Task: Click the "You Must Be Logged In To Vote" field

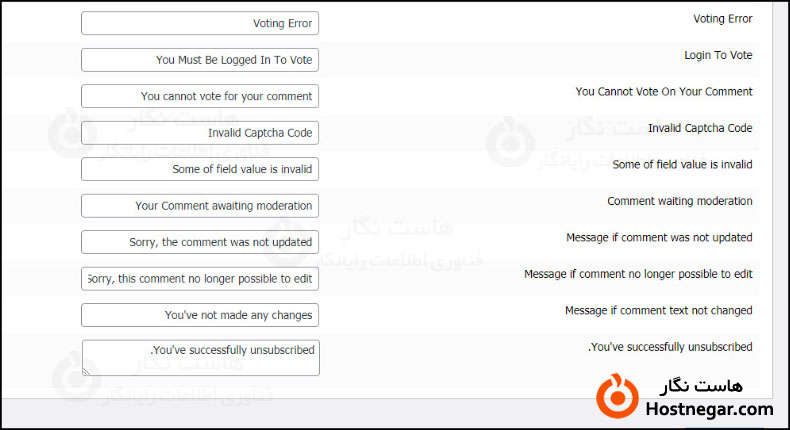Action: (x=200, y=60)
